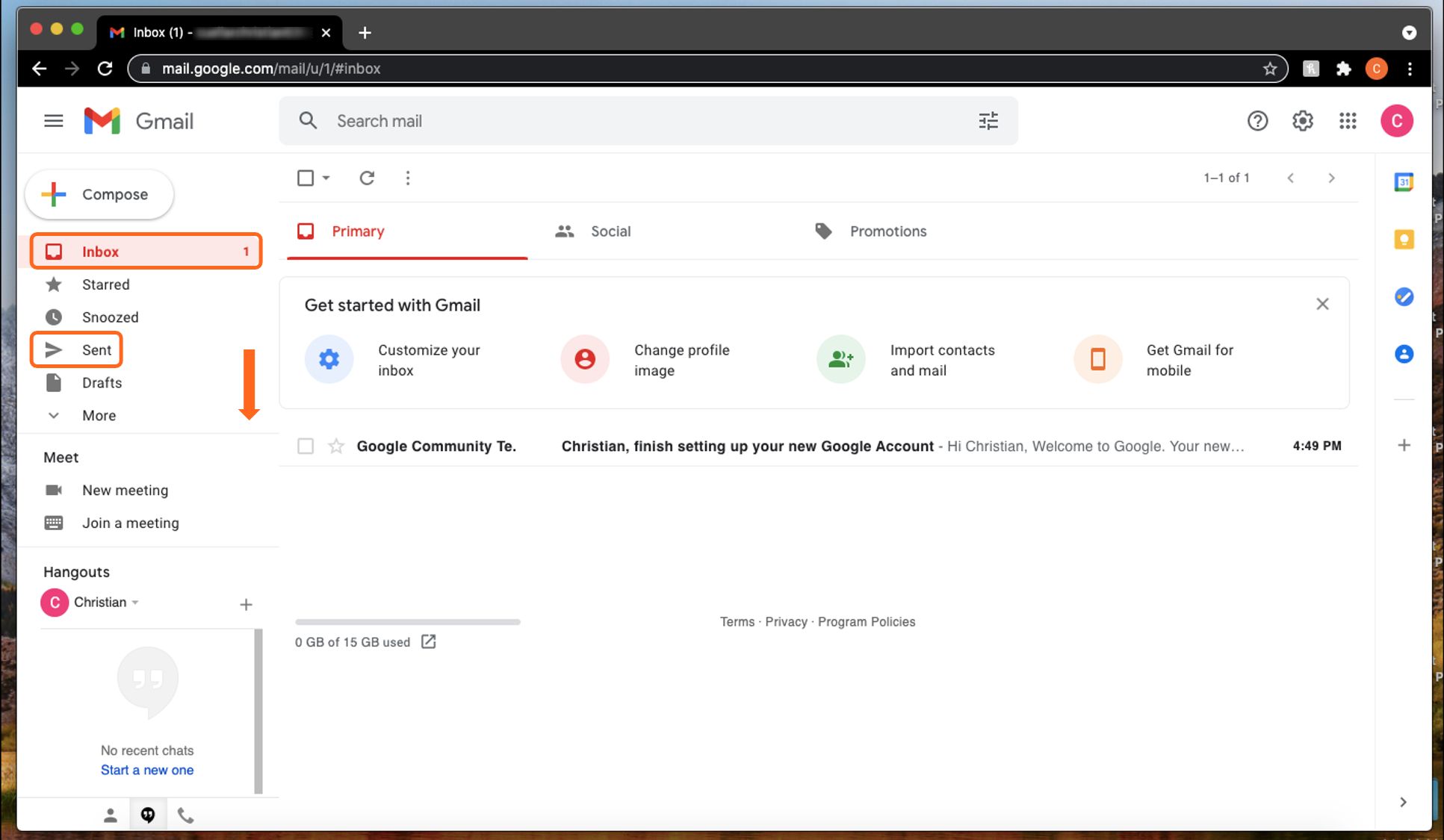Start new Hangouts conversation plus icon
This screenshot has height=840, width=1444.
pos(246,604)
